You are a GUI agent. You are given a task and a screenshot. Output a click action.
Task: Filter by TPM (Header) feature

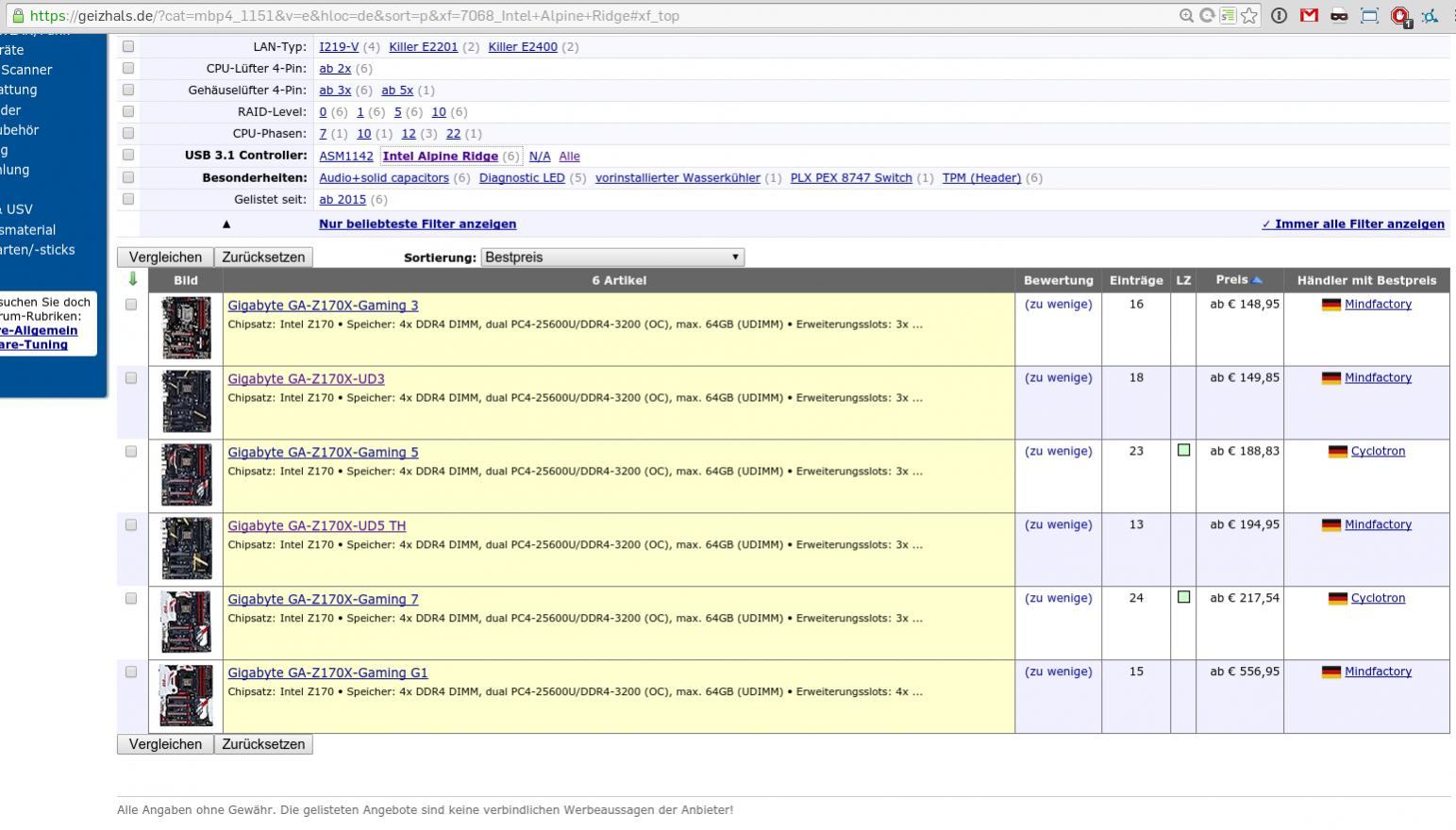(x=981, y=177)
